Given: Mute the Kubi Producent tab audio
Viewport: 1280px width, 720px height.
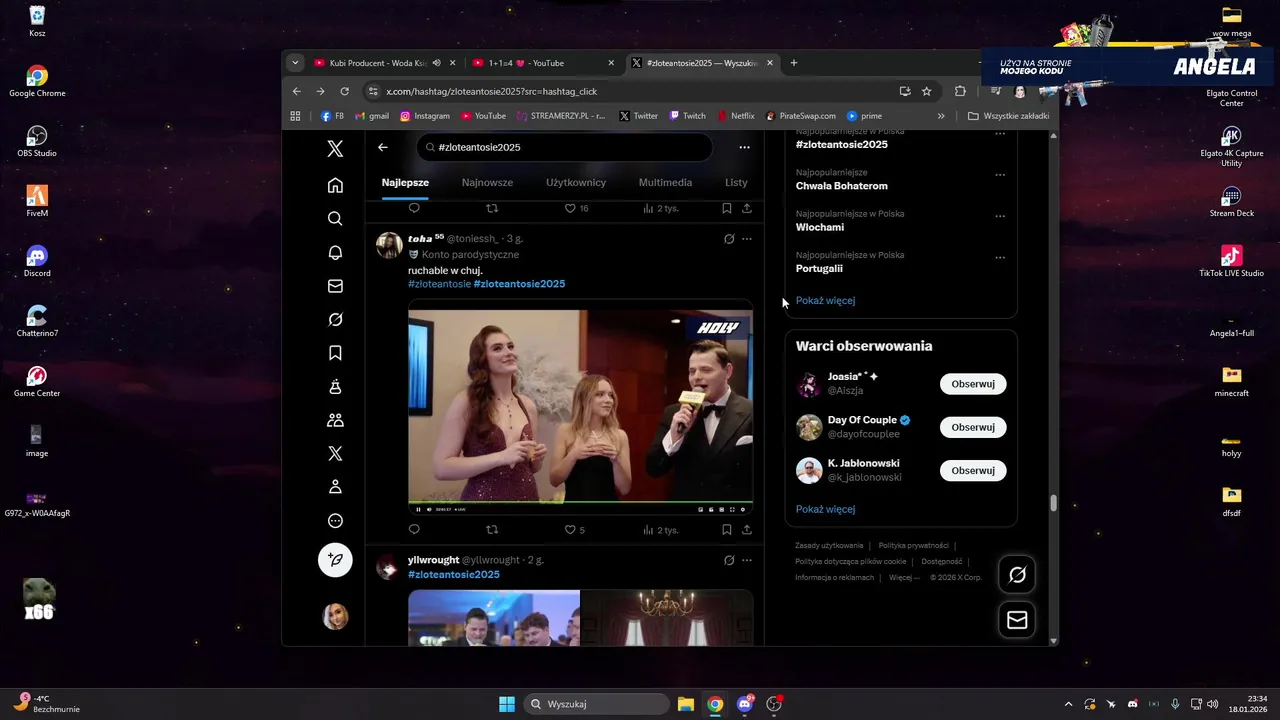Looking at the screenshot, I should tap(437, 63).
